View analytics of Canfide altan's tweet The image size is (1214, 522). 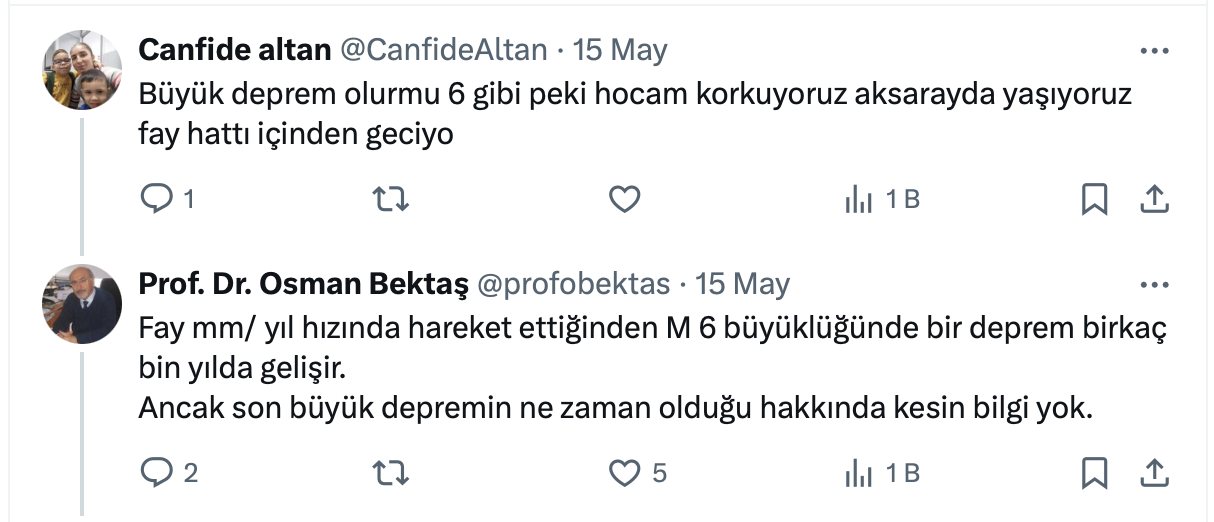[858, 200]
